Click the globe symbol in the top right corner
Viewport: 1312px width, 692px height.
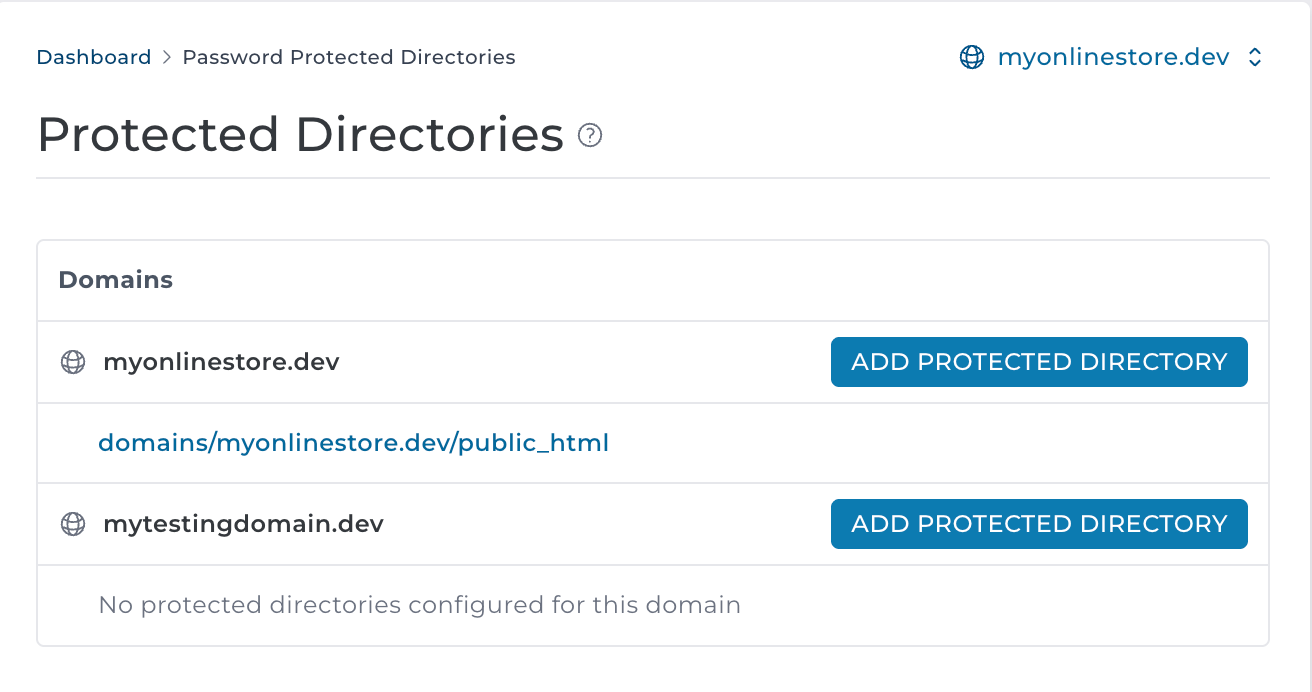pos(970,57)
